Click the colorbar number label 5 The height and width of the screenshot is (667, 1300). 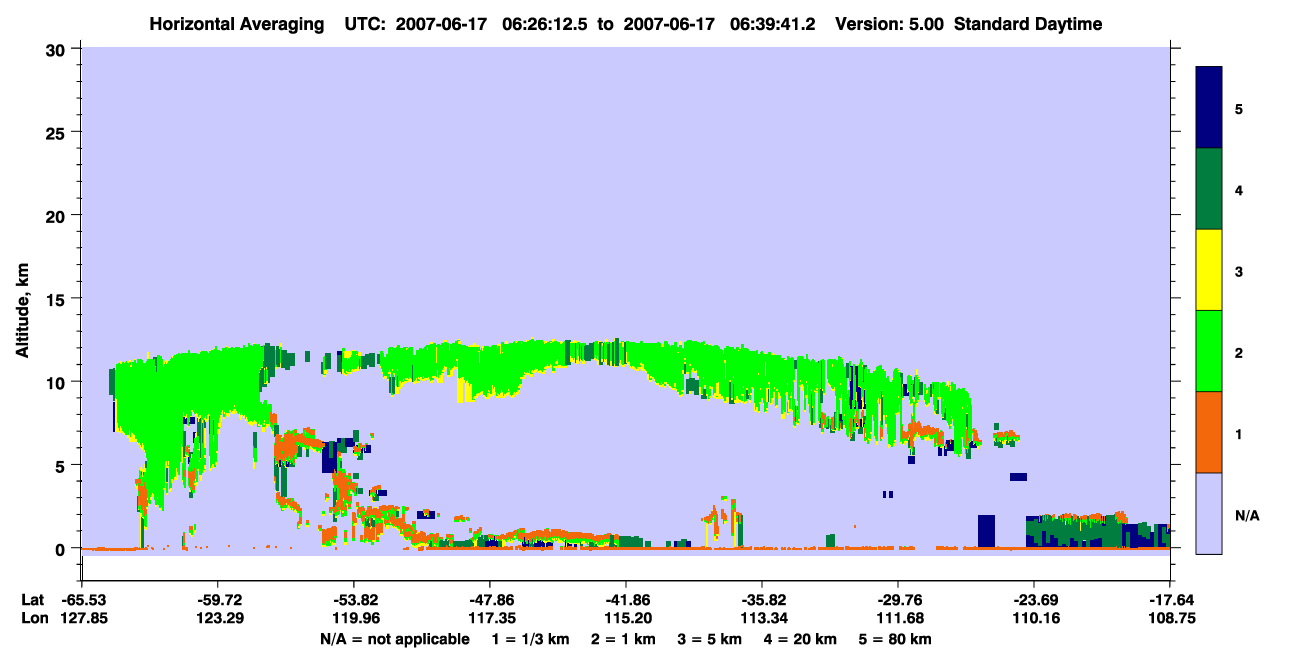[x=1239, y=108]
